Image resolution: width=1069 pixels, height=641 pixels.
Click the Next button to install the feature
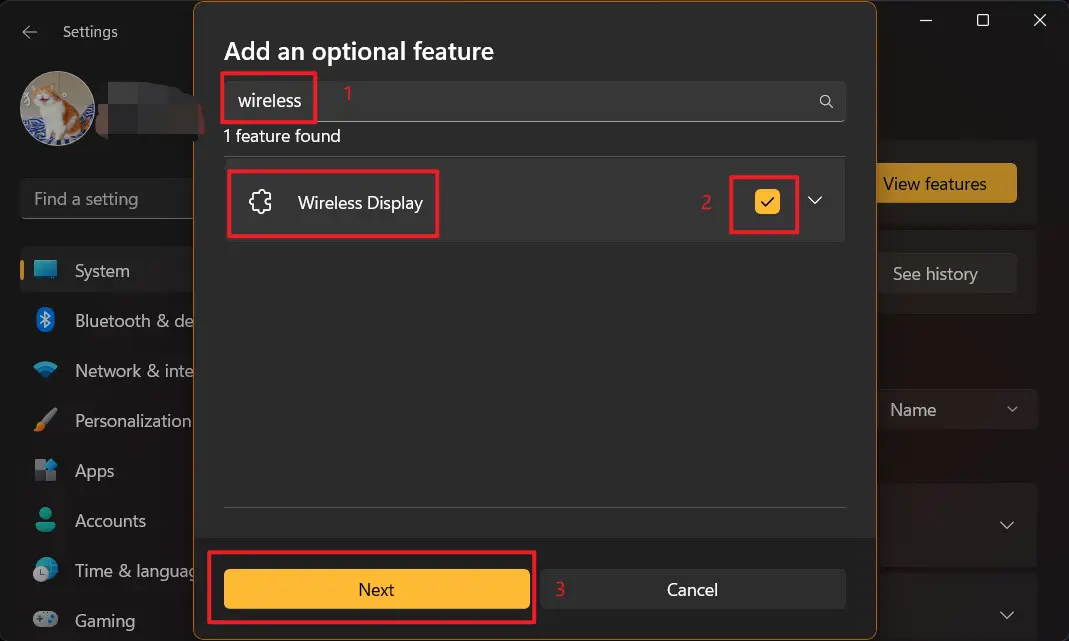376,589
